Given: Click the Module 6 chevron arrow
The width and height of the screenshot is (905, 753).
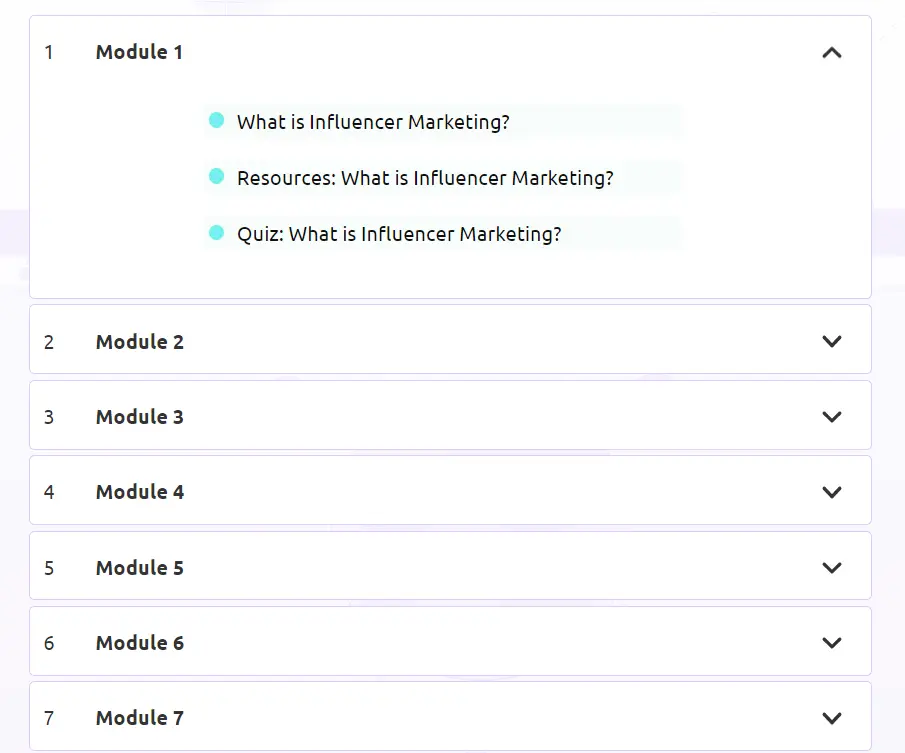Looking at the screenshot, I should click(831, 643).
